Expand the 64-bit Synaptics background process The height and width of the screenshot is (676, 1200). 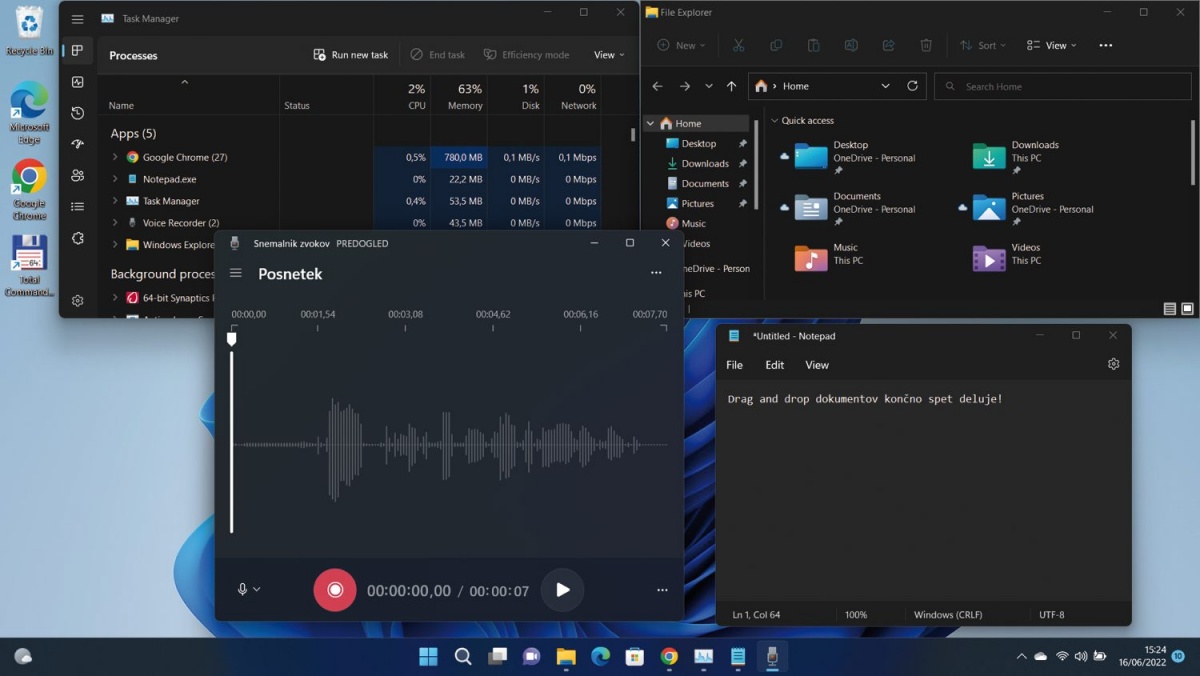click(115, 298)
